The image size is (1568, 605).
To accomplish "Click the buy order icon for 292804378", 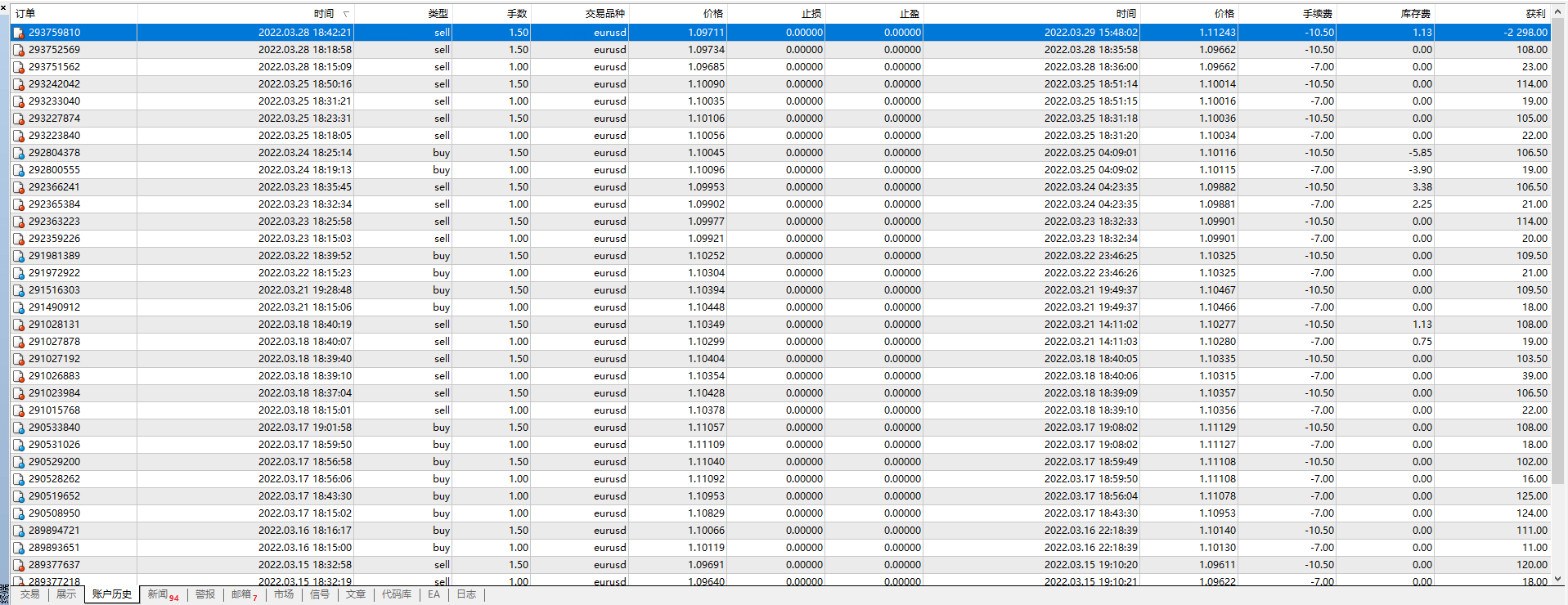I will click(19, 153).
